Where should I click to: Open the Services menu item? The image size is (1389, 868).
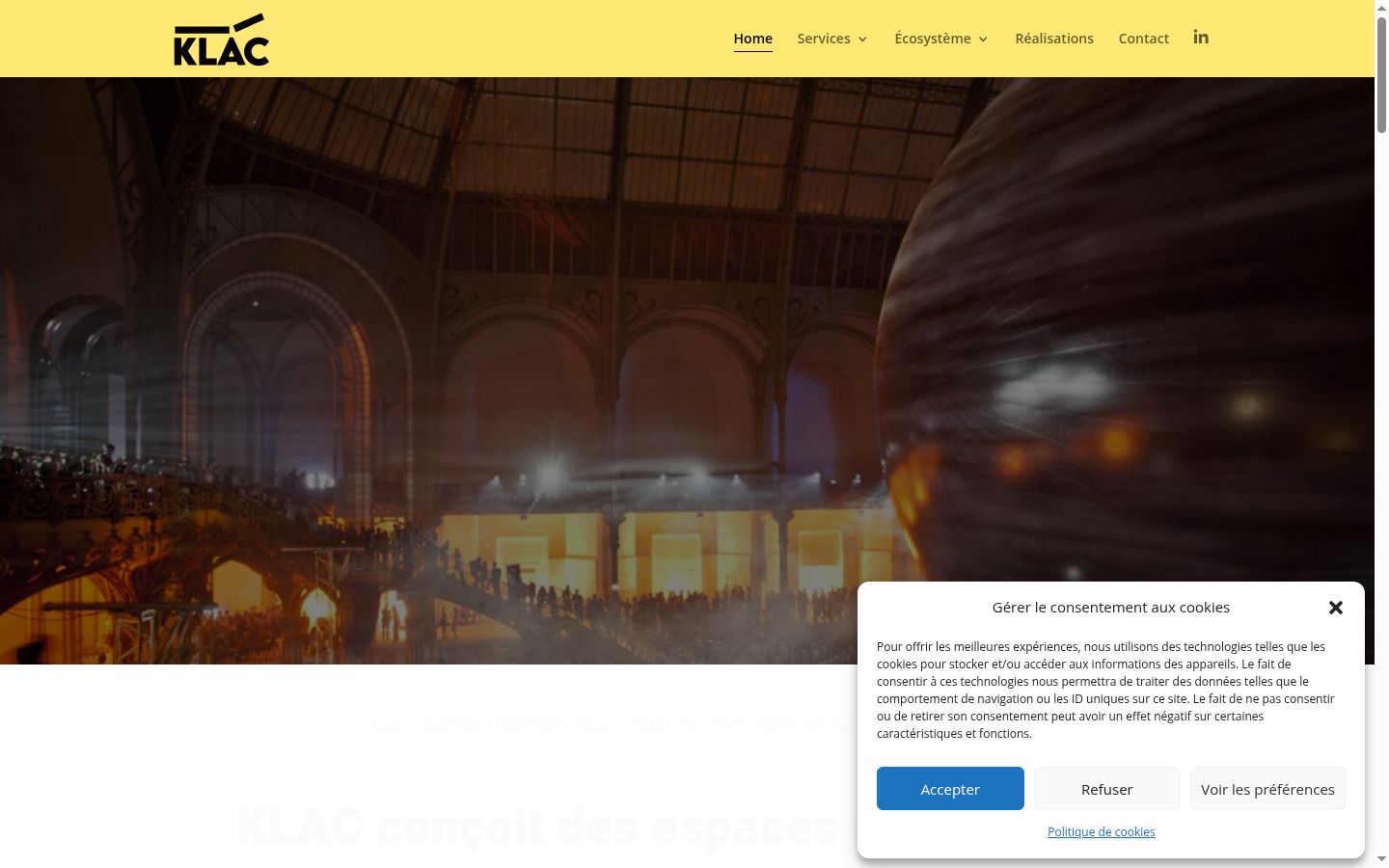824,39
